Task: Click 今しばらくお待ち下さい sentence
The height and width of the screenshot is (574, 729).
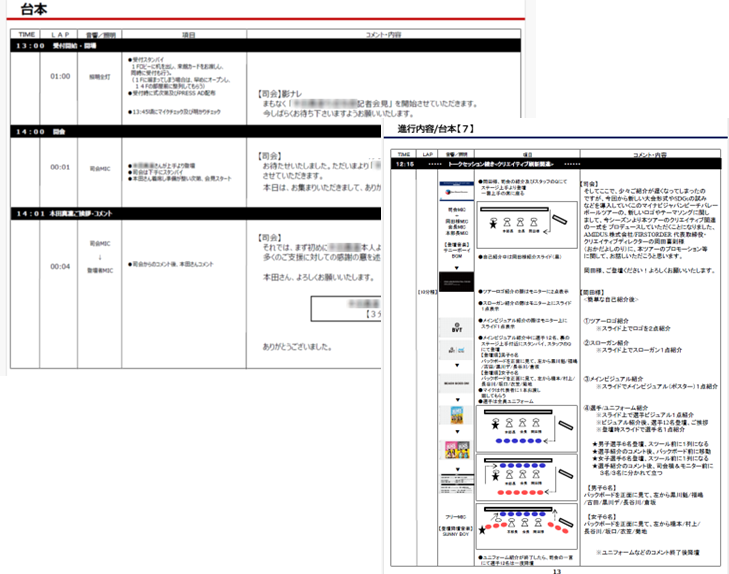Action: pos(338,113)
